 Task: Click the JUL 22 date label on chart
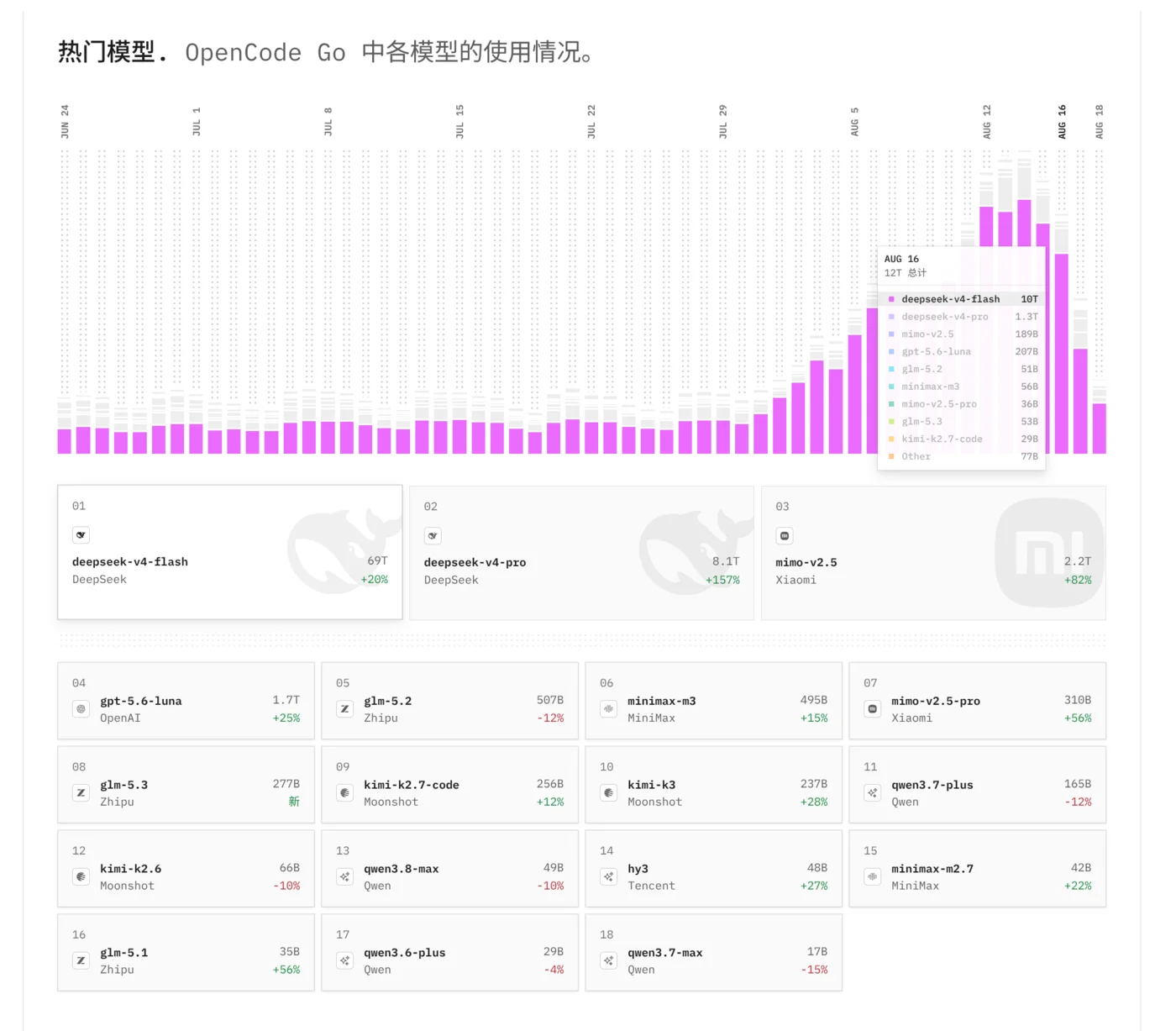pyautogui.click(x=591, y=122)
